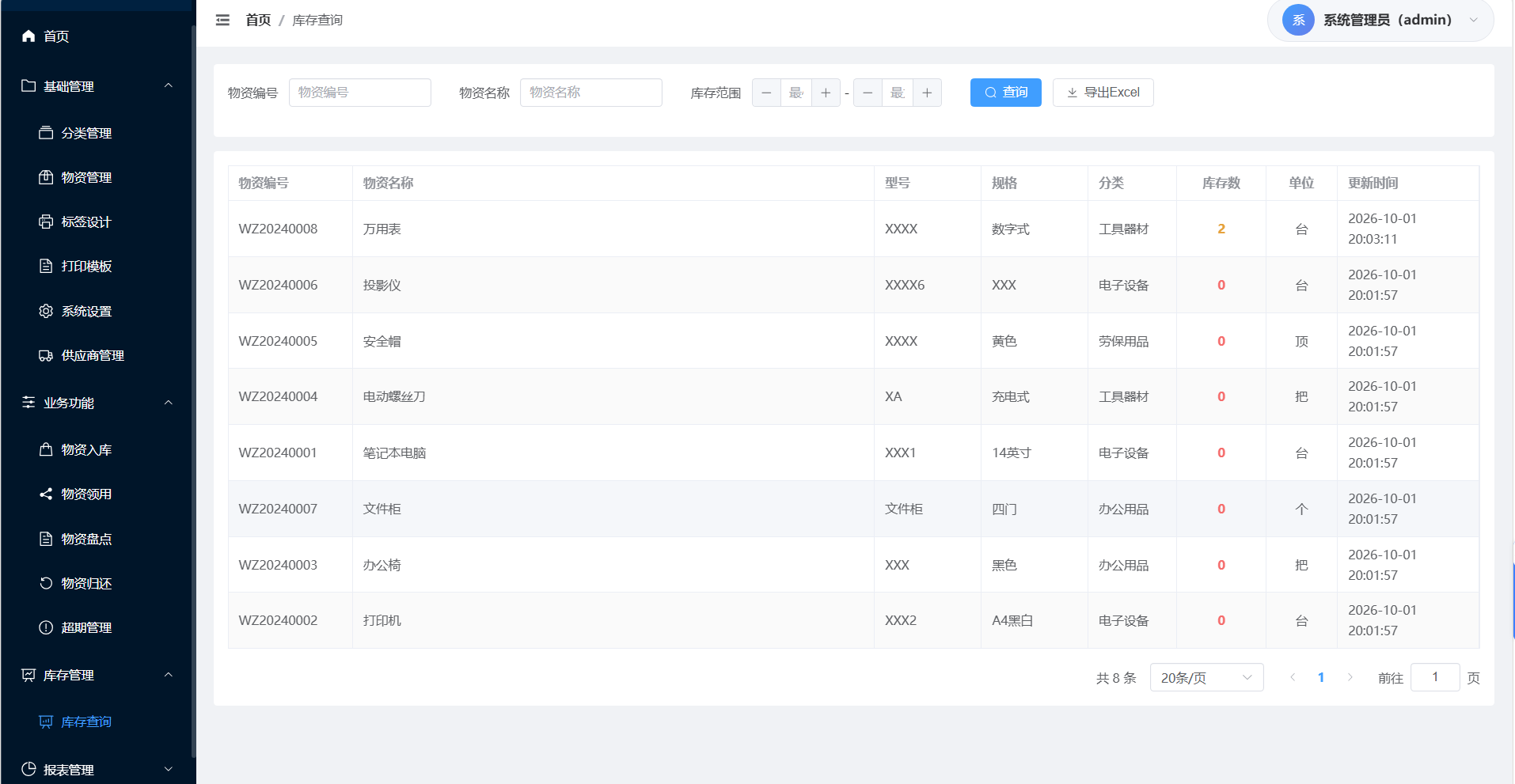Collapse the 业务功能 menu group
The width and height of the screenshot is (1515, 784).
[x=168, y=403]
